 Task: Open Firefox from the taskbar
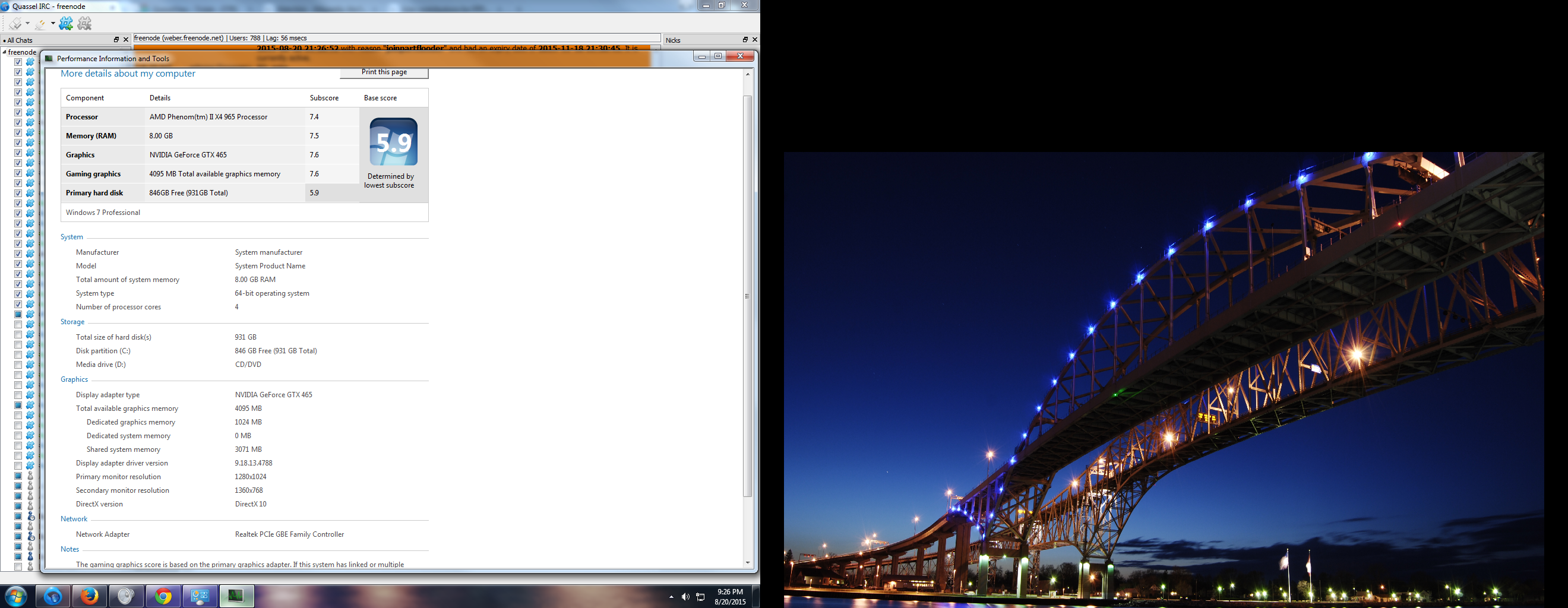(x=90, y=597)
